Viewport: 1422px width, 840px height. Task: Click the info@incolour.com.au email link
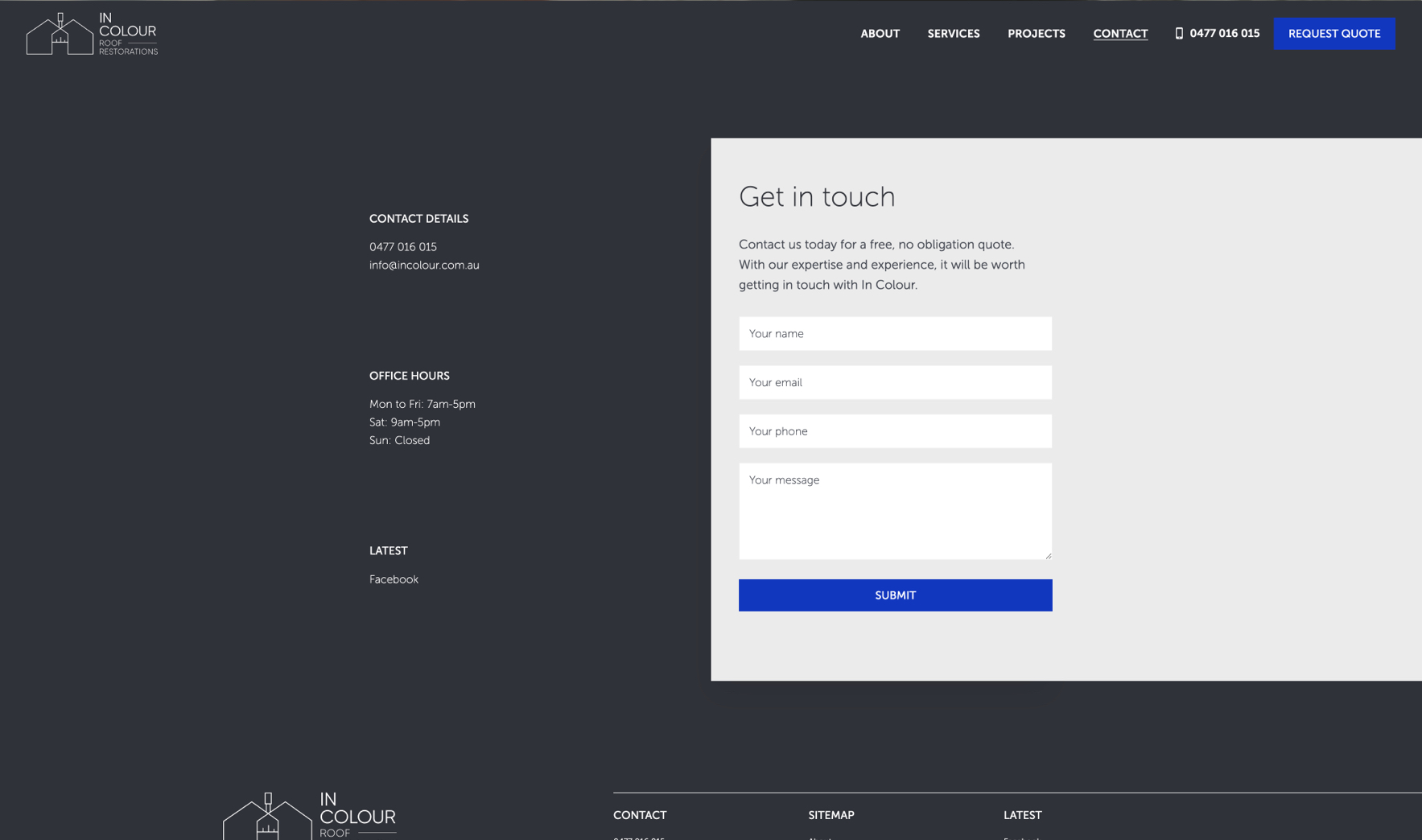point(424,266)
